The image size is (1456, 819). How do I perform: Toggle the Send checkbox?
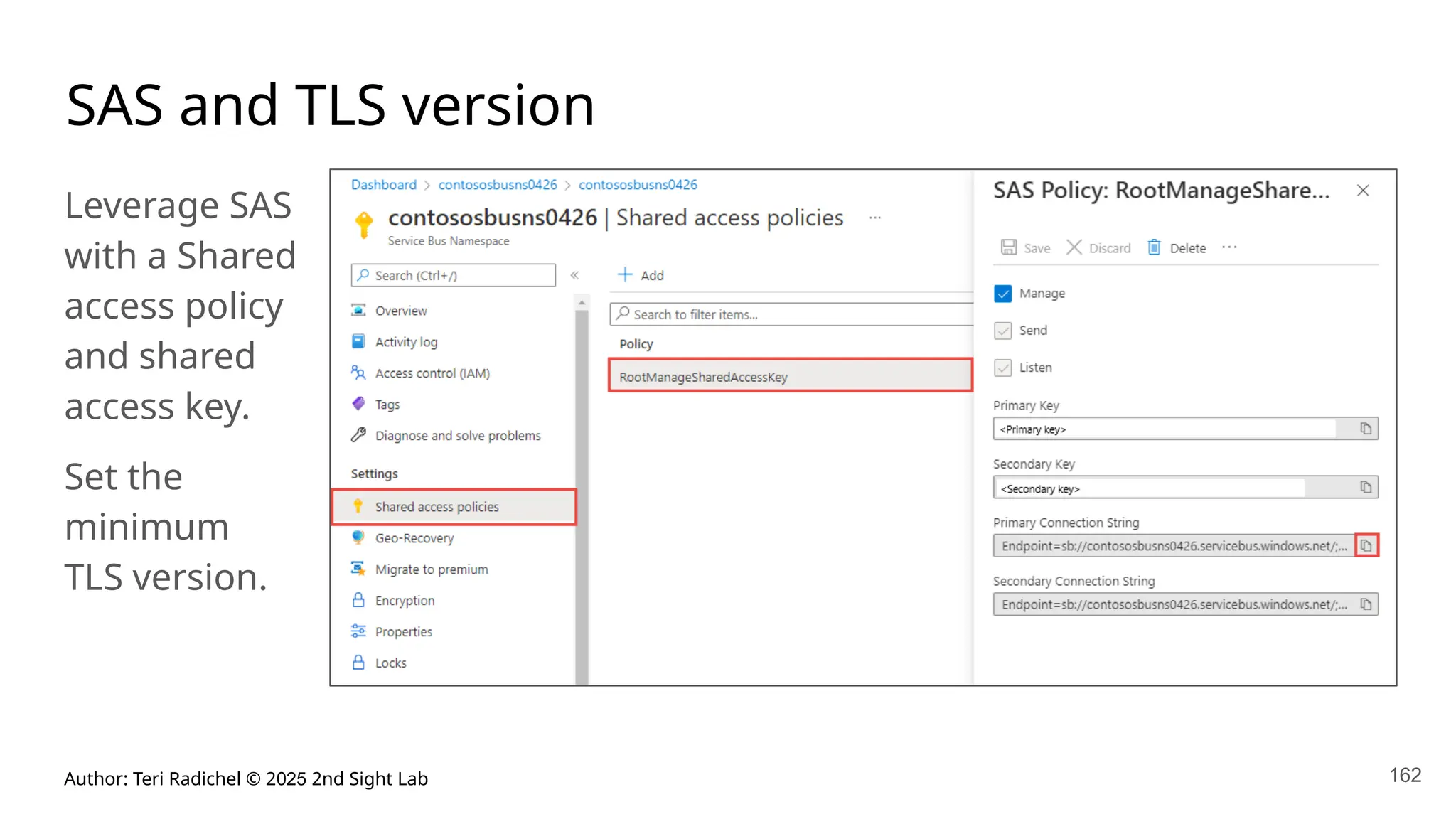[x=1003, y=331]
